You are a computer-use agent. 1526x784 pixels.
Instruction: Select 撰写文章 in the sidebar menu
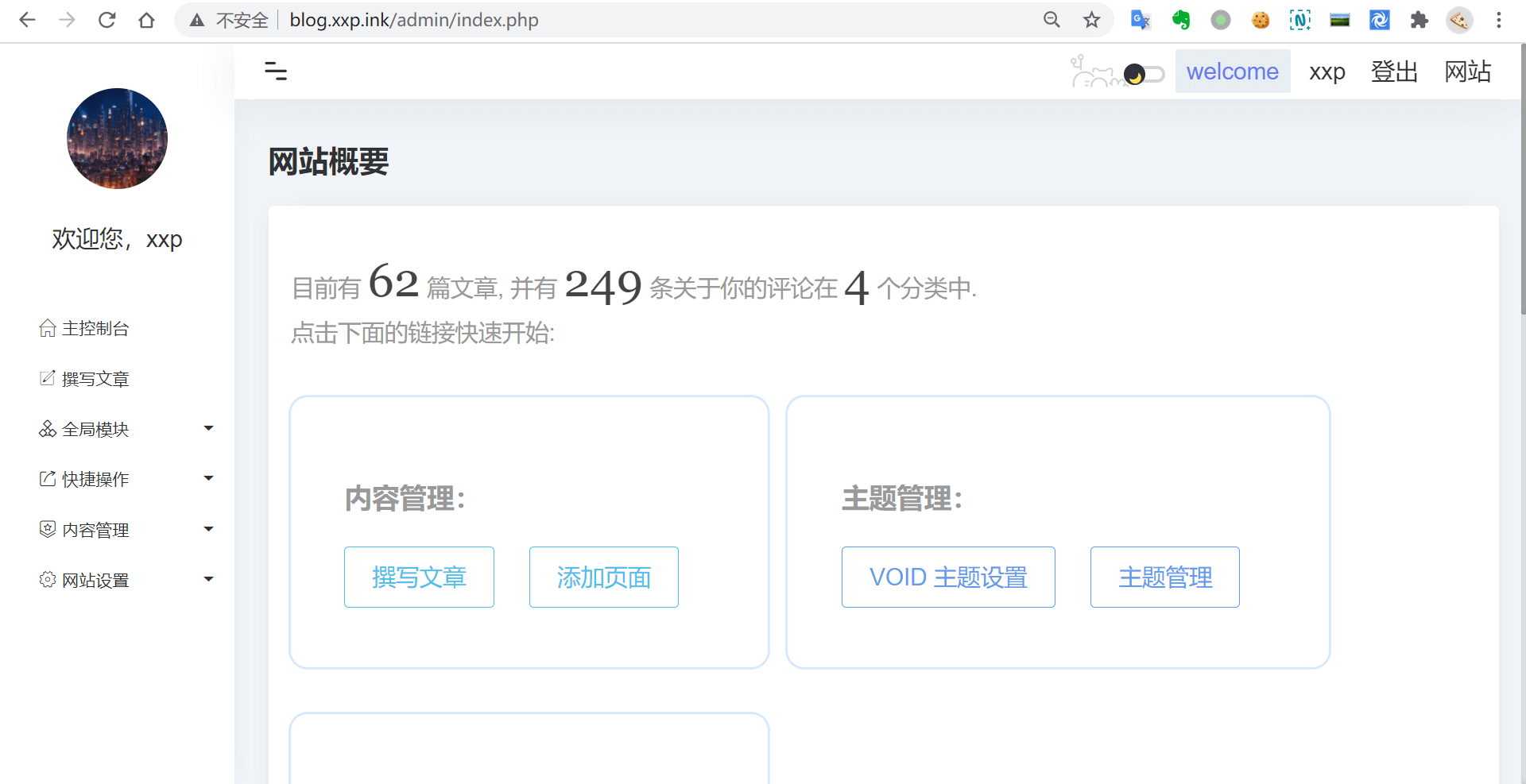coord(95,379)
